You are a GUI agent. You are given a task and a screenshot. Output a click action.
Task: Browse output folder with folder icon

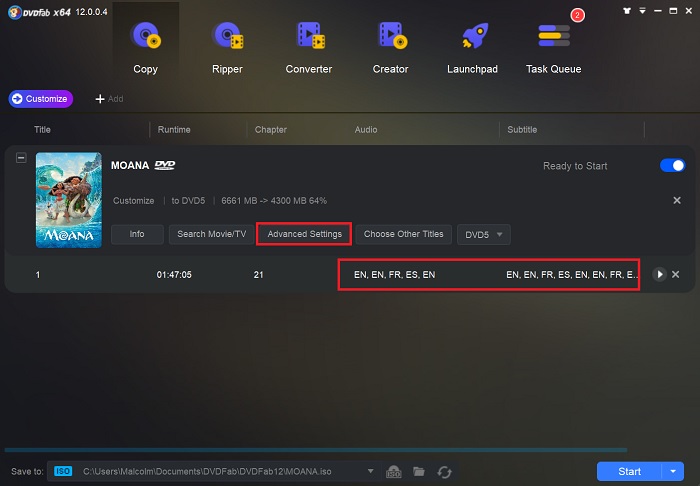pyautogui.click(x=419, y=471)
